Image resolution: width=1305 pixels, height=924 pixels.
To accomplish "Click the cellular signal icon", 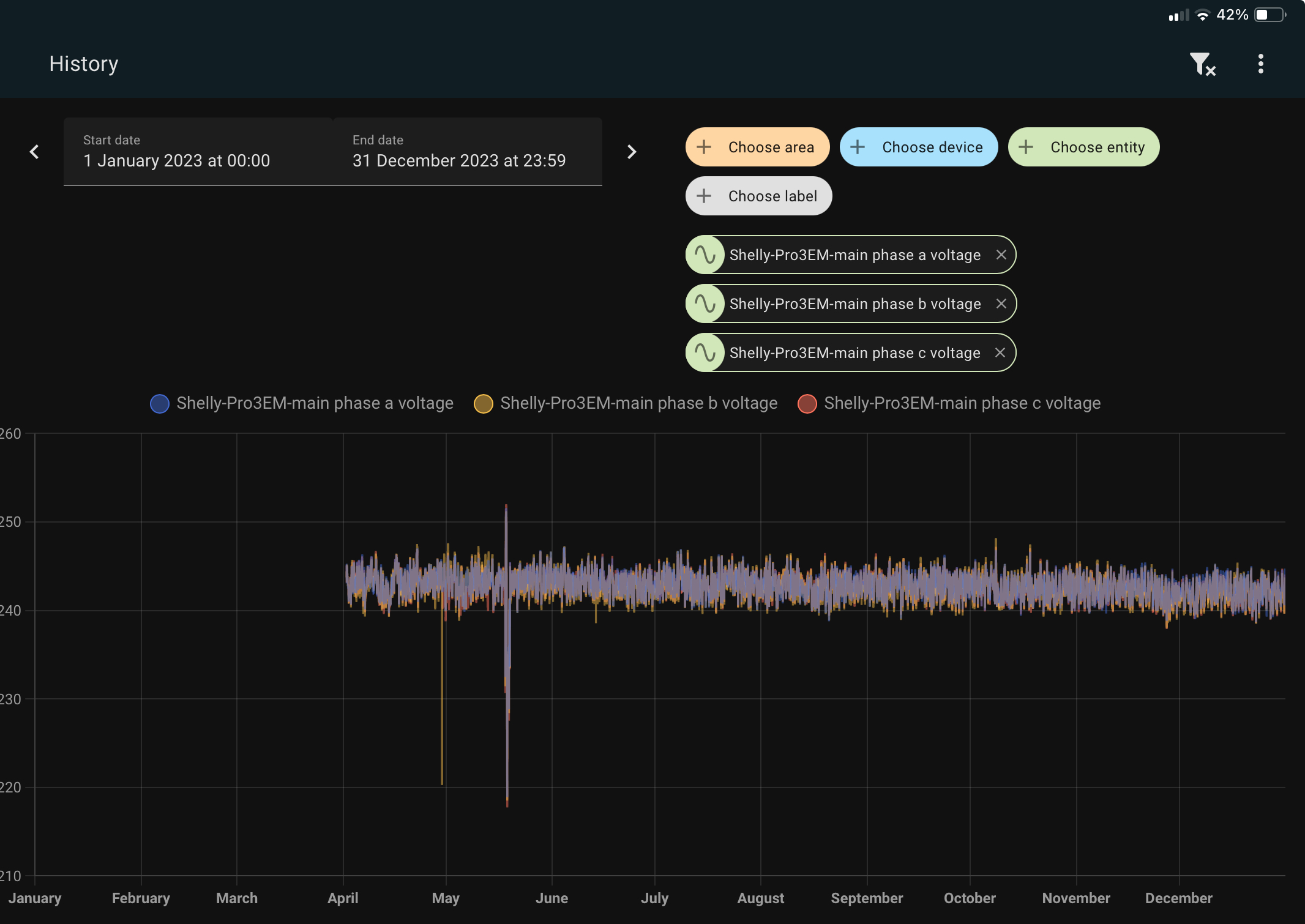I will (x=1178, y=15).
